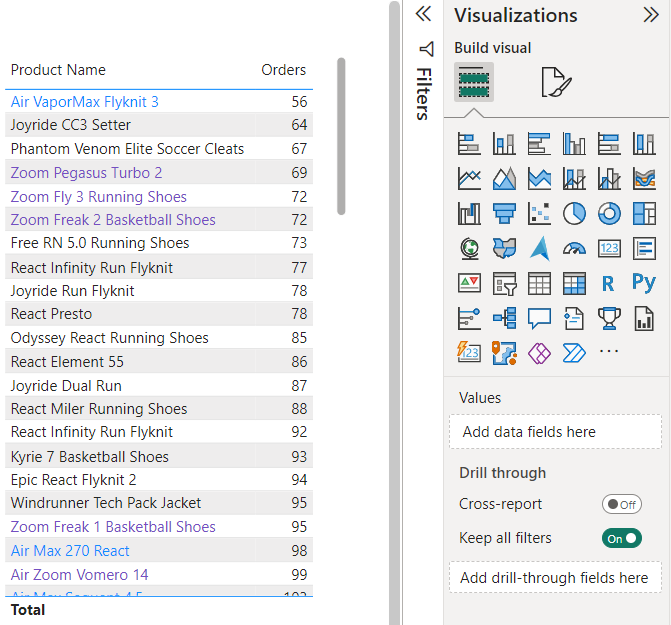Select the area chart visual
The width and height of the screenshot is (671, 625).
(x=504, y=178)
